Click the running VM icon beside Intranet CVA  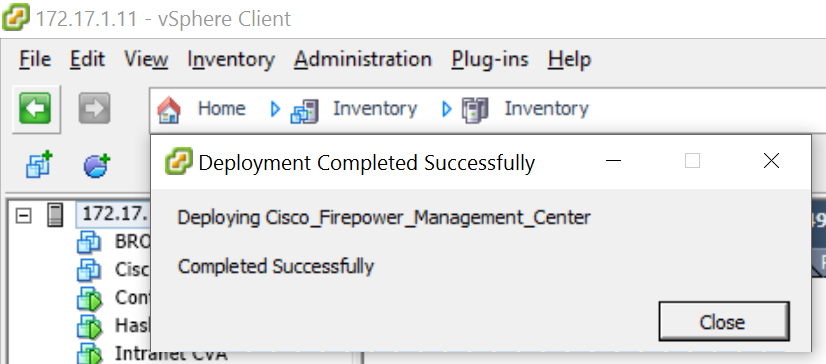pyautogui.click(x=88, y=352)
